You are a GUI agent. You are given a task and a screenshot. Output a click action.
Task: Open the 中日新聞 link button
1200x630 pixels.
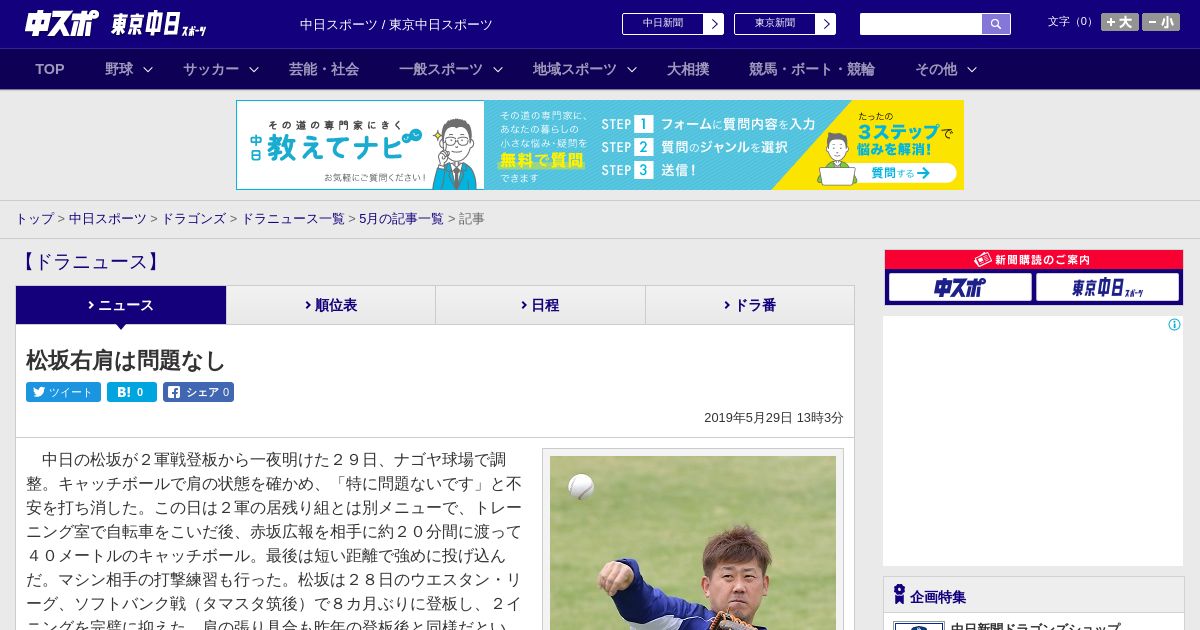pos(673,24)
